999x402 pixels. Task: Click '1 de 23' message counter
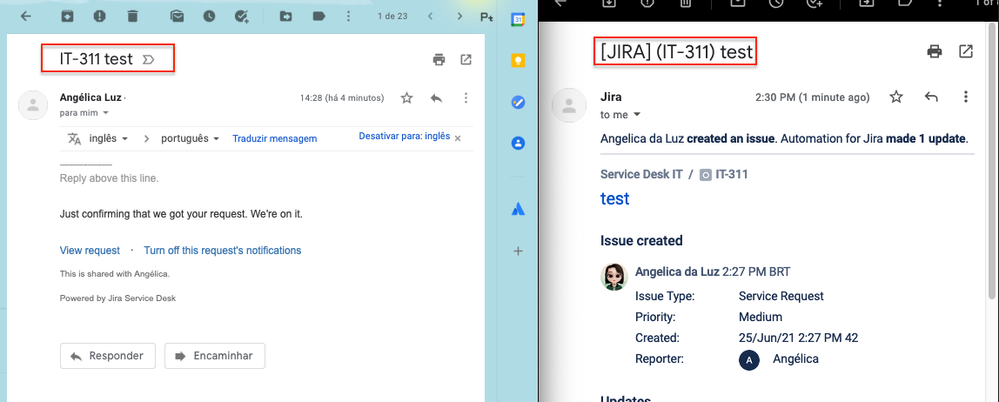pyautogui.click(x=392, y=17)
